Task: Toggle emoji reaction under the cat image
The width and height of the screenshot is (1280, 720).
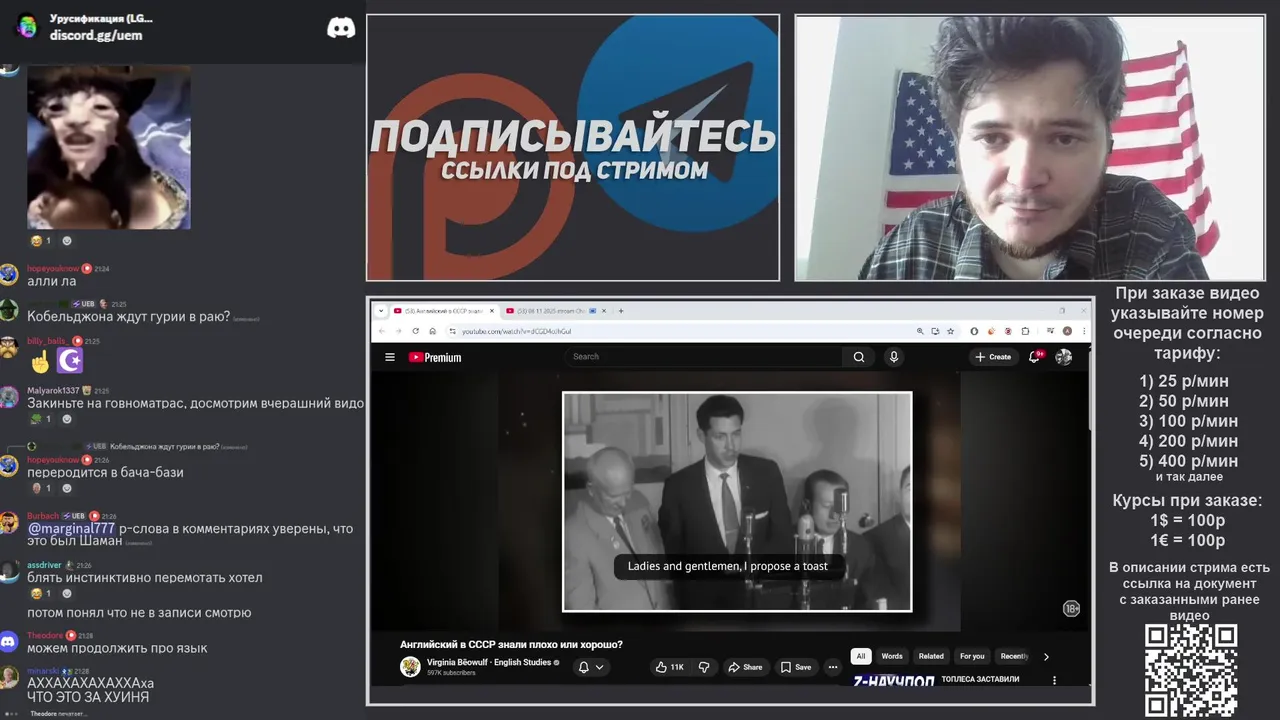Action: pos(41,241)
